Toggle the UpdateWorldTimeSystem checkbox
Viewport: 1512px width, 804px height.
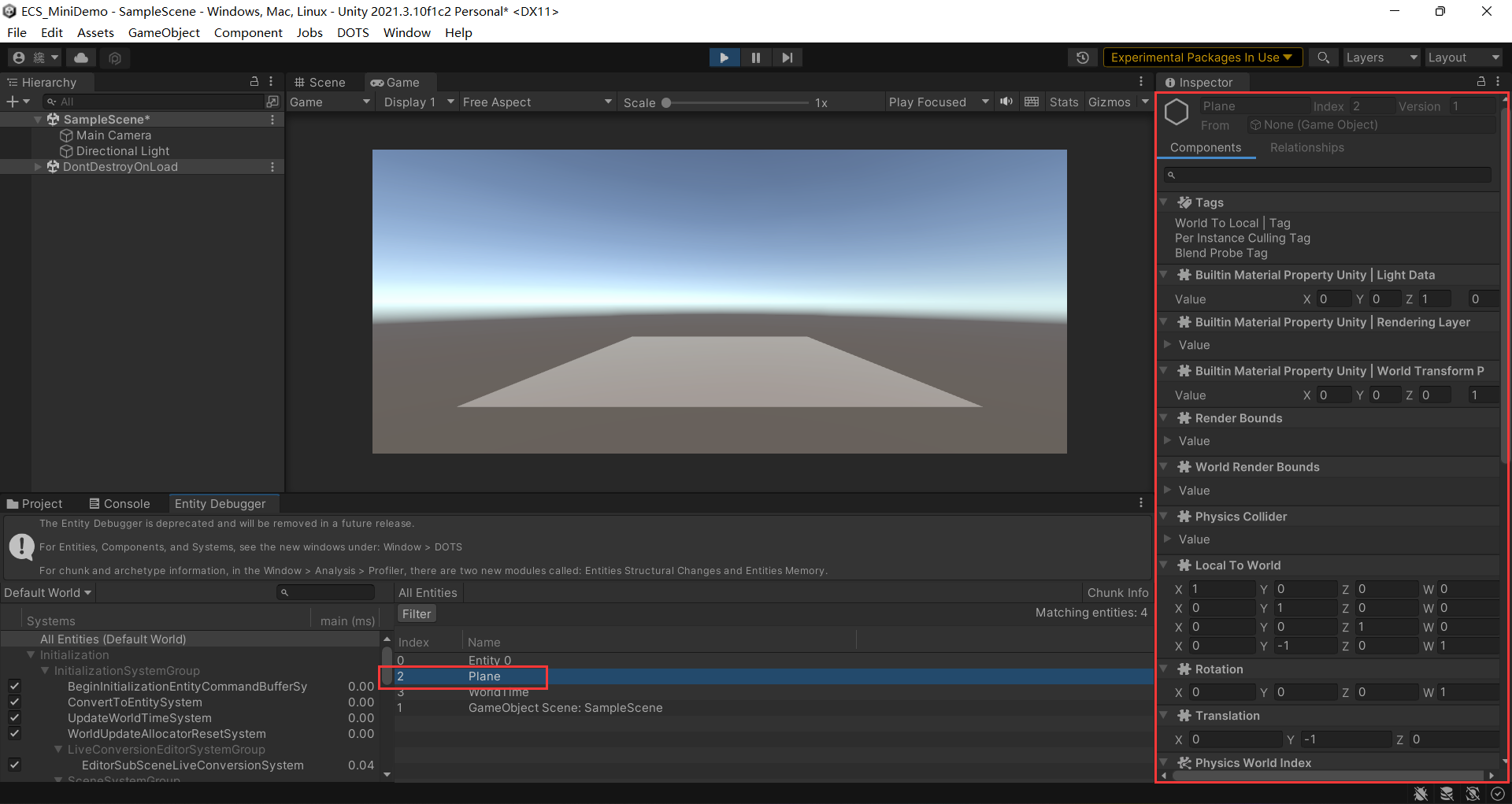[14, 718]
